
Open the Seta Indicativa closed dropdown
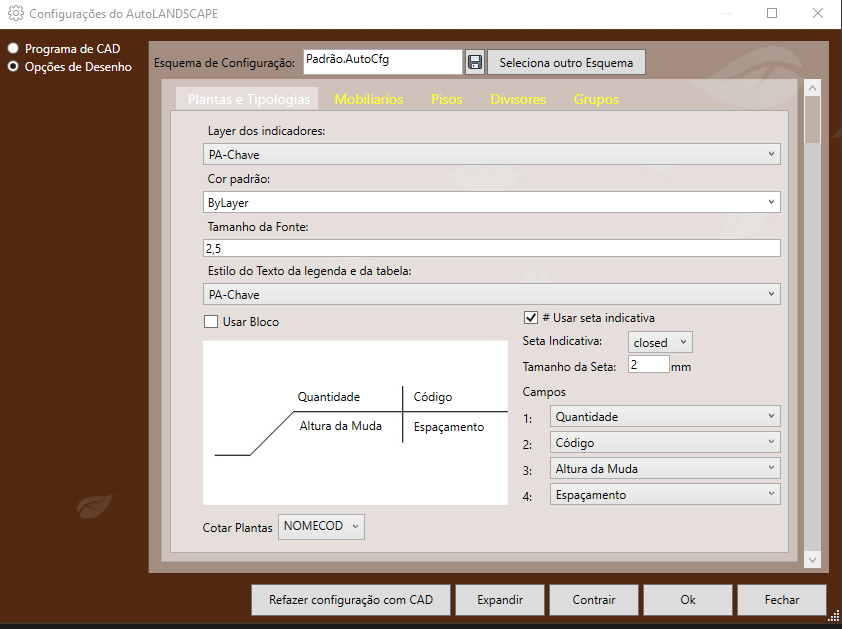point(660,343)
